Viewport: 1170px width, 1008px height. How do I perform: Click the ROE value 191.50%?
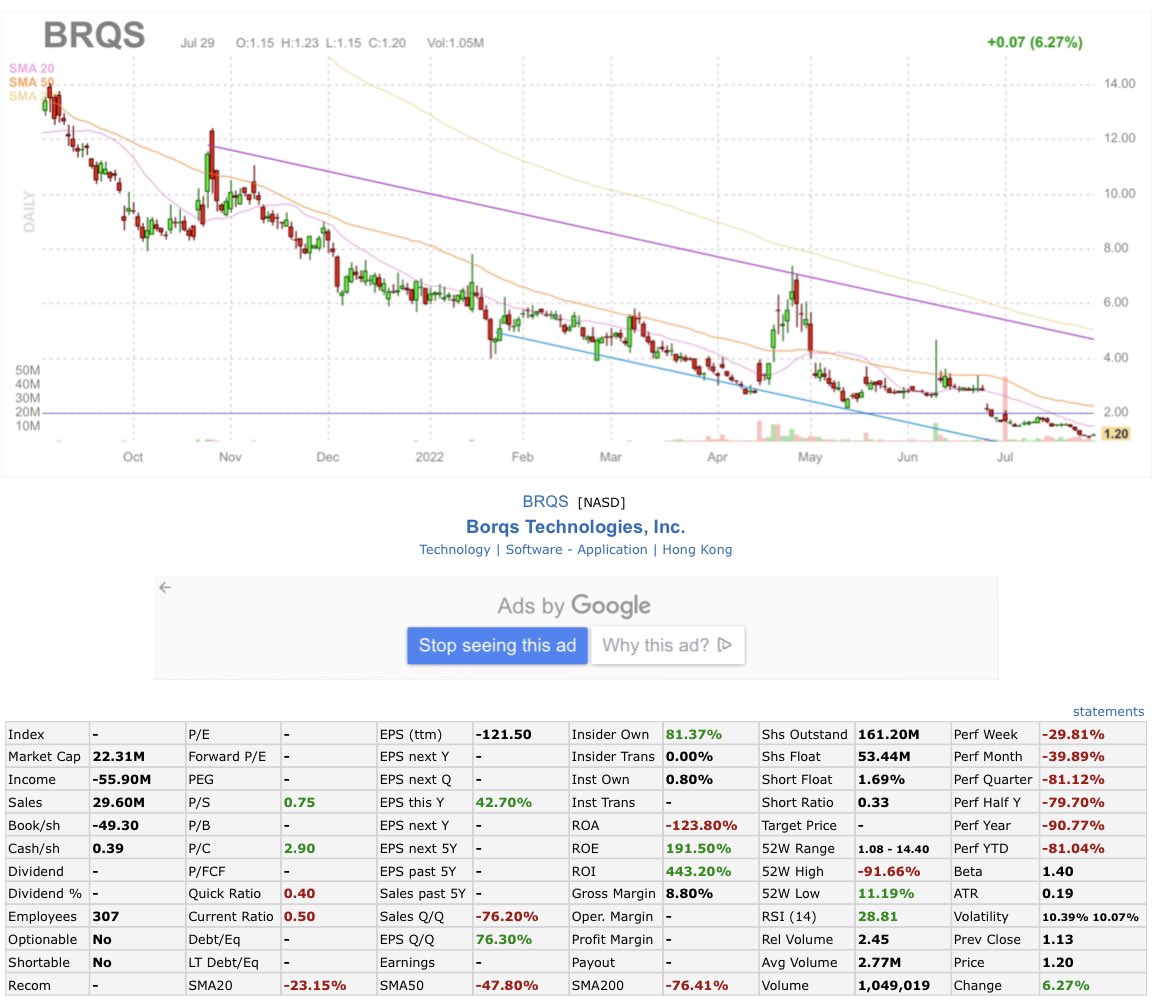pos(698,849)
